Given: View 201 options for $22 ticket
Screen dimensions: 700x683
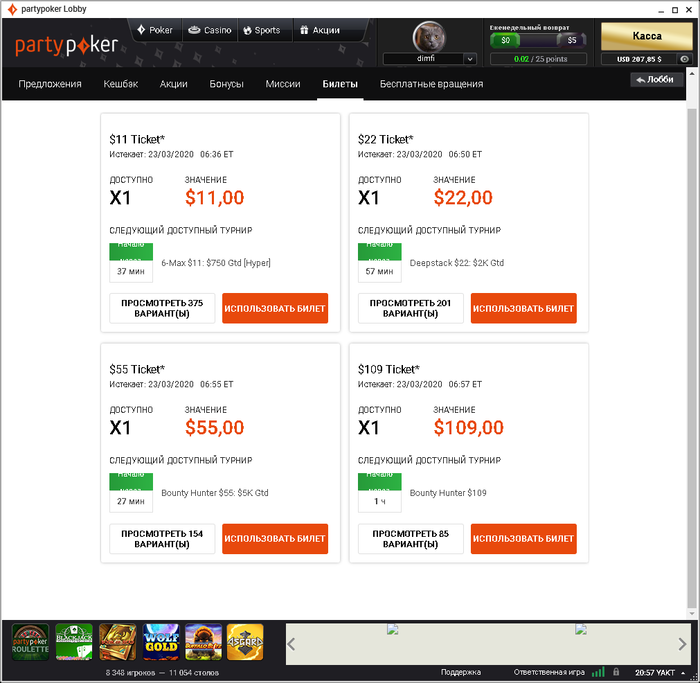Looking at the screenshot, I should (x=410, y=308).
